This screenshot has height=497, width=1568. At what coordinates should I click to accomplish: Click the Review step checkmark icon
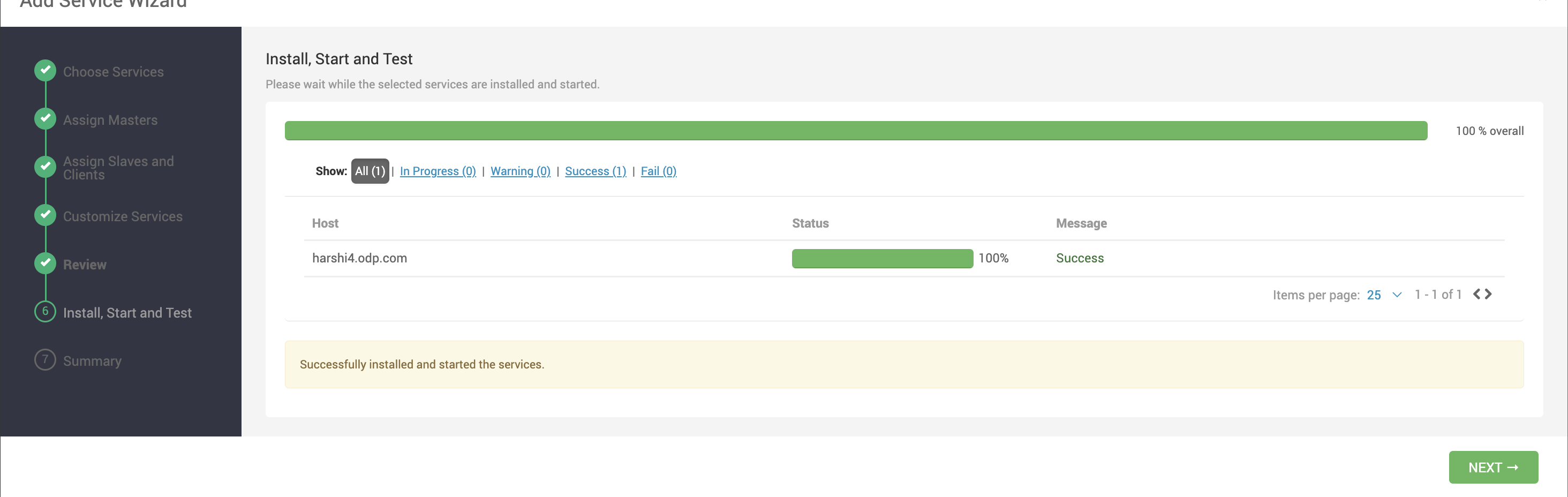click(45, 263)
